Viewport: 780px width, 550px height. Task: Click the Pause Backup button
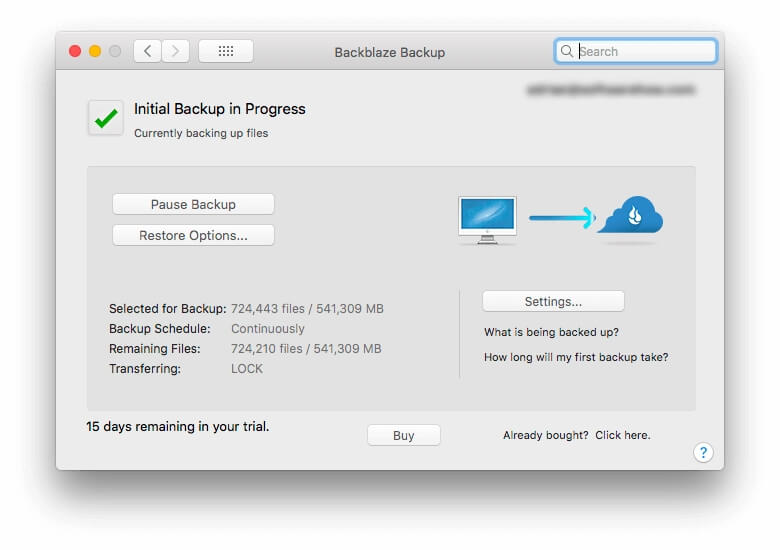[193, 204]
